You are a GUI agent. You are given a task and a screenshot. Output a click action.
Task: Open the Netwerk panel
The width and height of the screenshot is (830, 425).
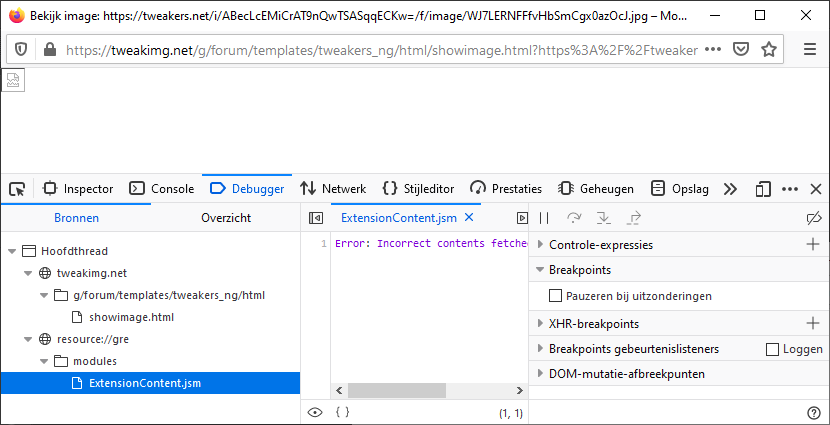tap(333, 189)
